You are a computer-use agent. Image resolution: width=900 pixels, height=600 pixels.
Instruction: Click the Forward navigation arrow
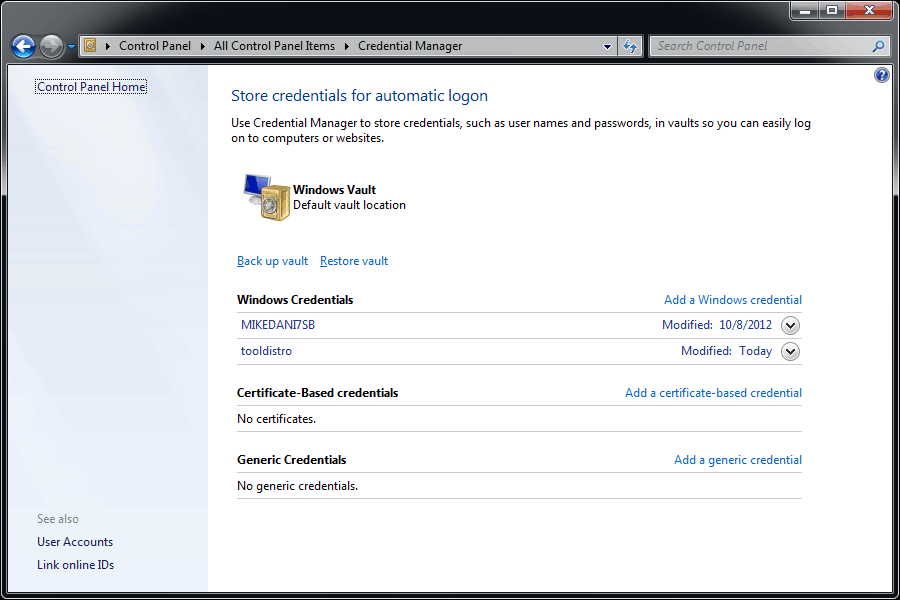[x=52, y=47]
